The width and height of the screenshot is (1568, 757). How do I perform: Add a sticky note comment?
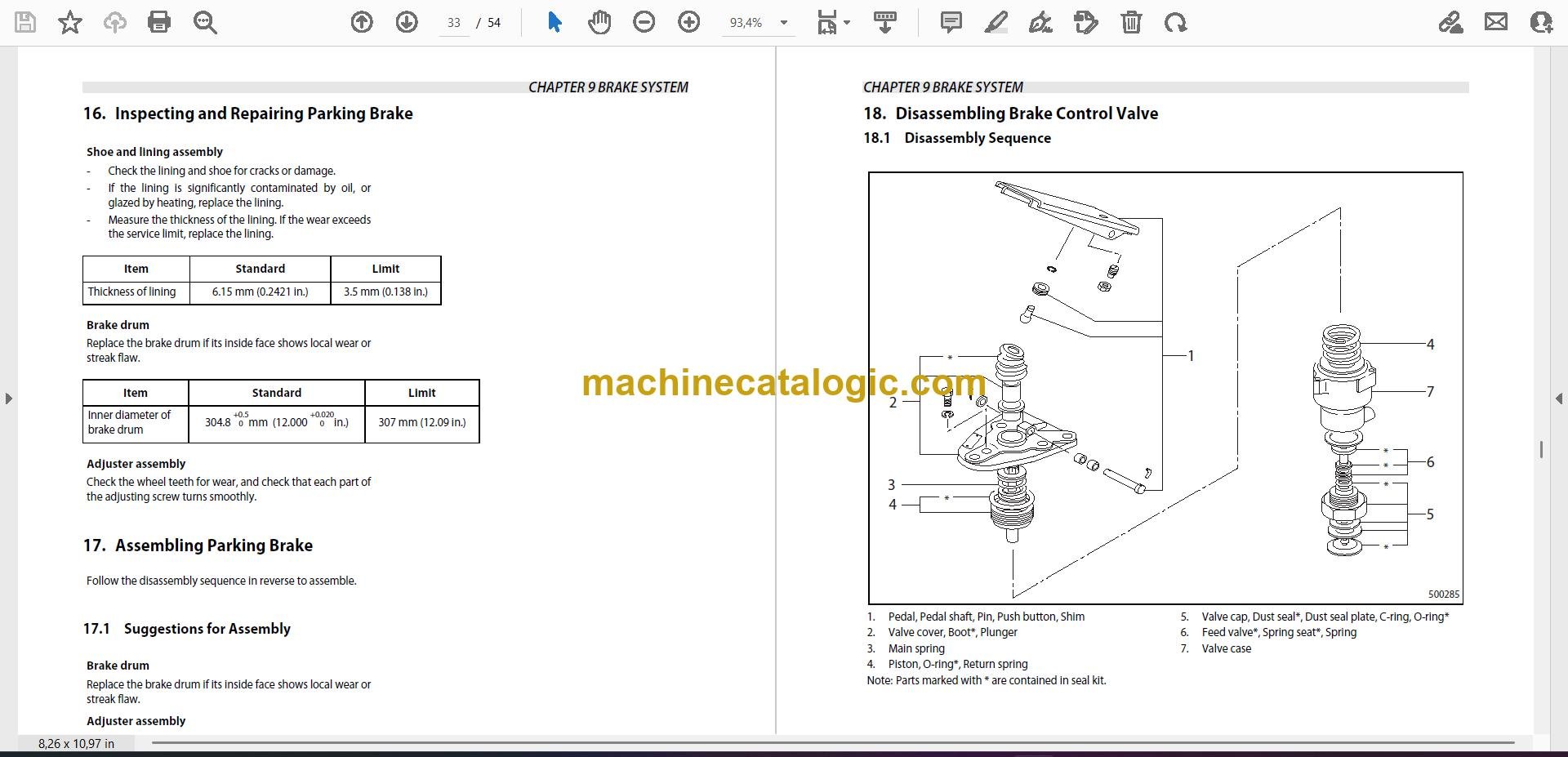point(951,22)
